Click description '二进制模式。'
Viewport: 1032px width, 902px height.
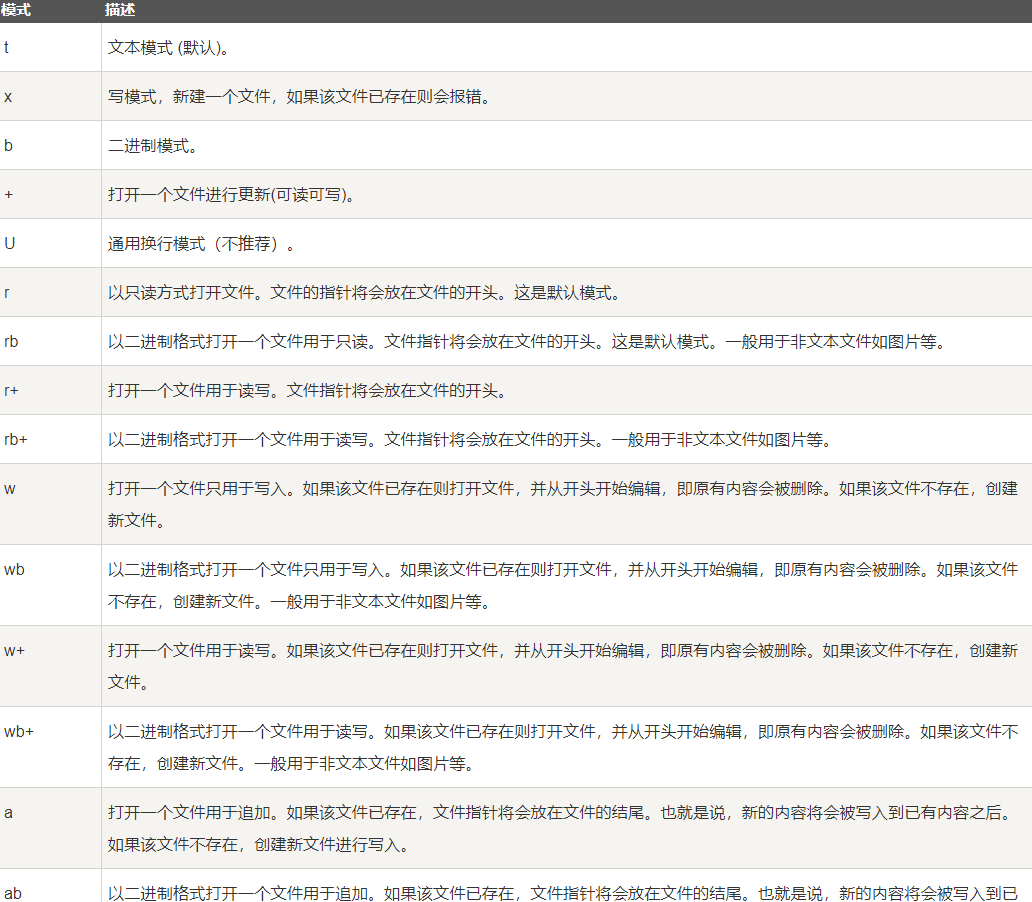[x=153, y=146]
